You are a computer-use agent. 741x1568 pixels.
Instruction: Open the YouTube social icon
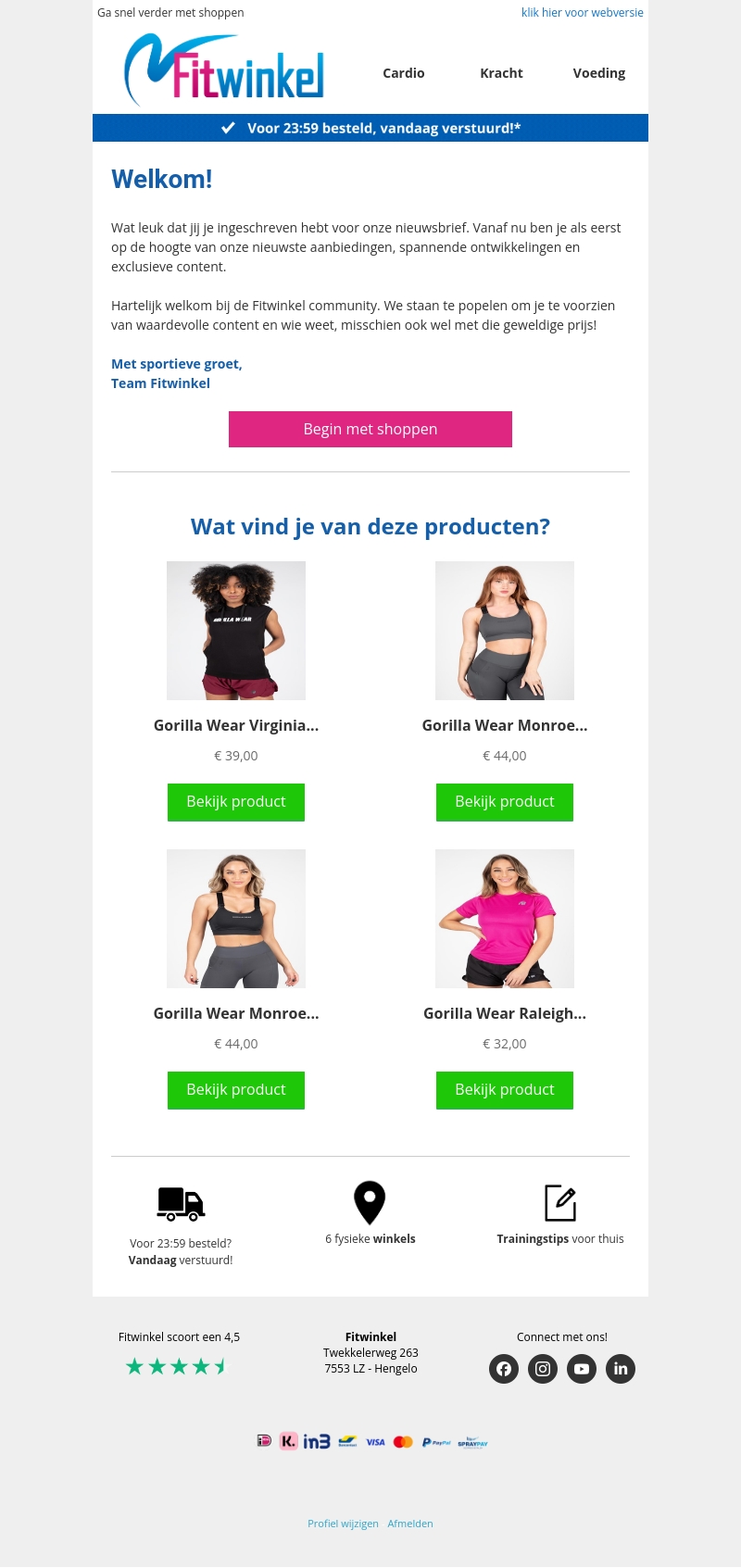582,1369
